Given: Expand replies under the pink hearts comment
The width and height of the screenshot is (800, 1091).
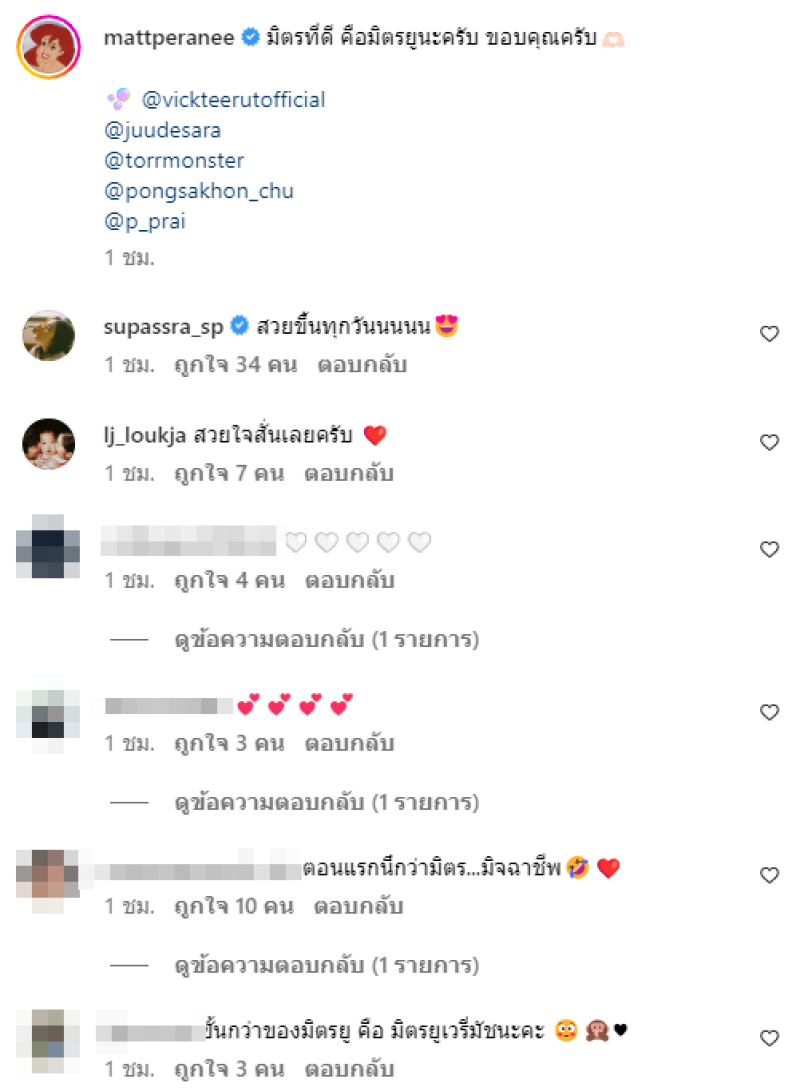Looking at the screenshot, I should 326,802.
